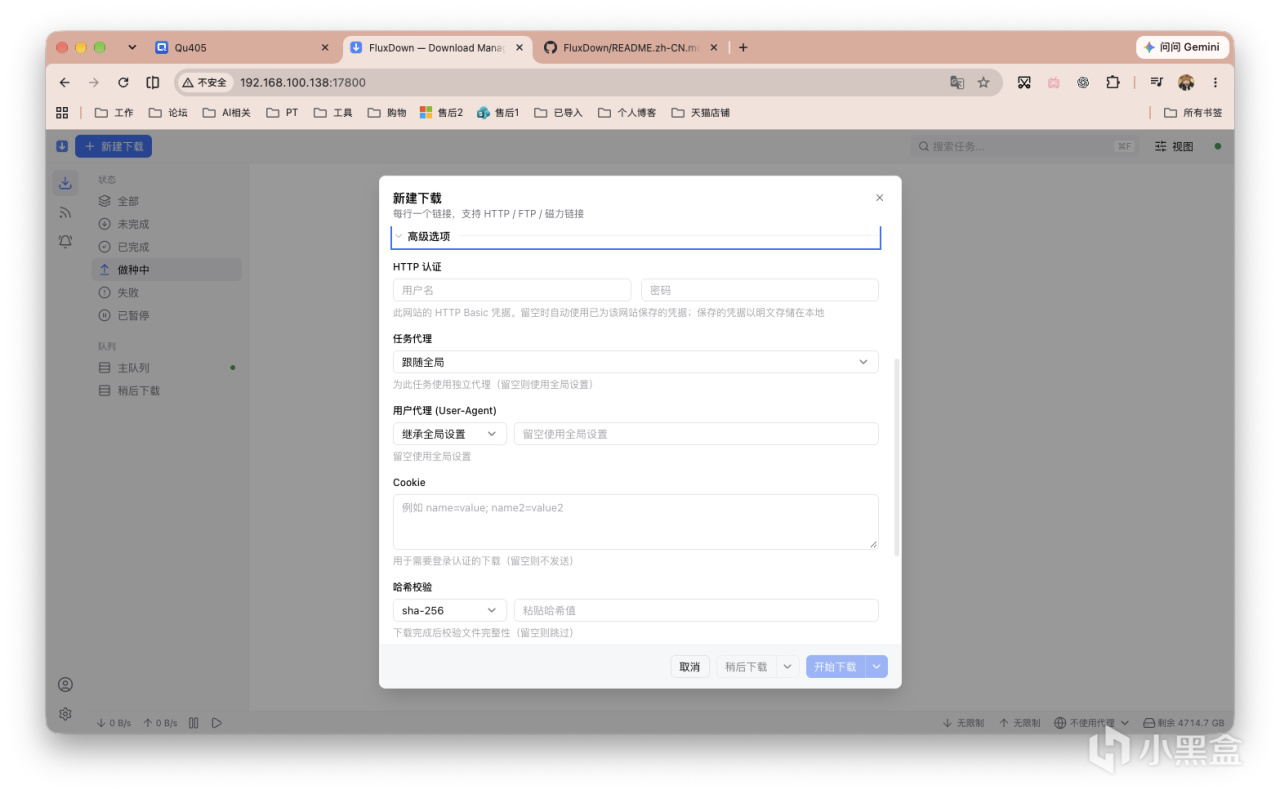Switch to the FluxDown/README.zh-CN.md tab
This screenshot has height=794, width=1280.
pos(630,47)
